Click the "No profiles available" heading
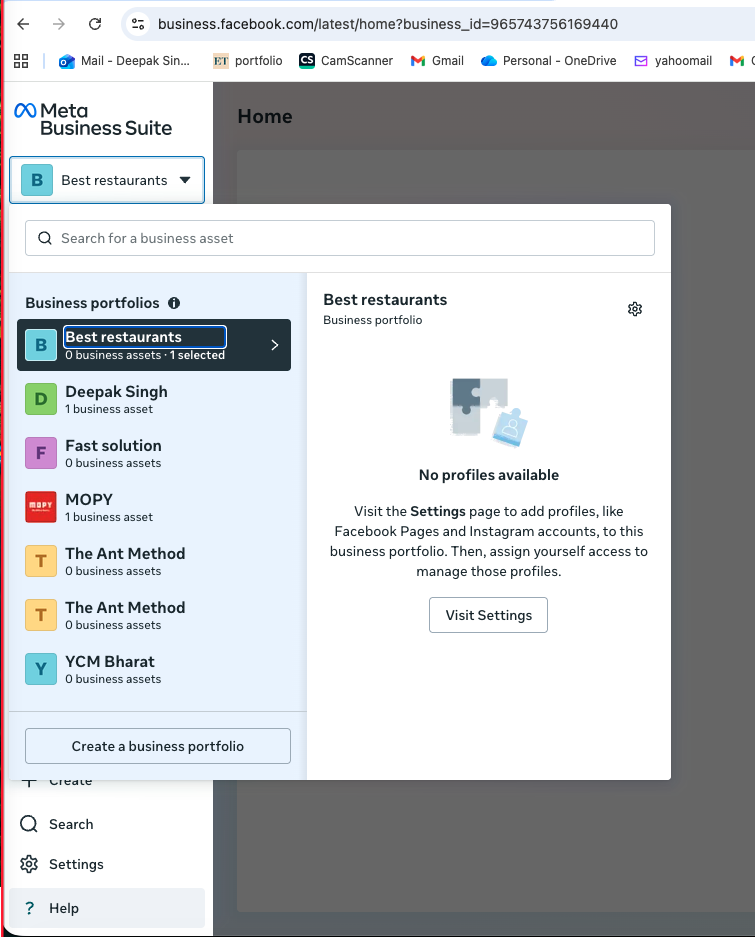Image resolution: width=755 pixels, height=937 pixels. coord(489,475)
